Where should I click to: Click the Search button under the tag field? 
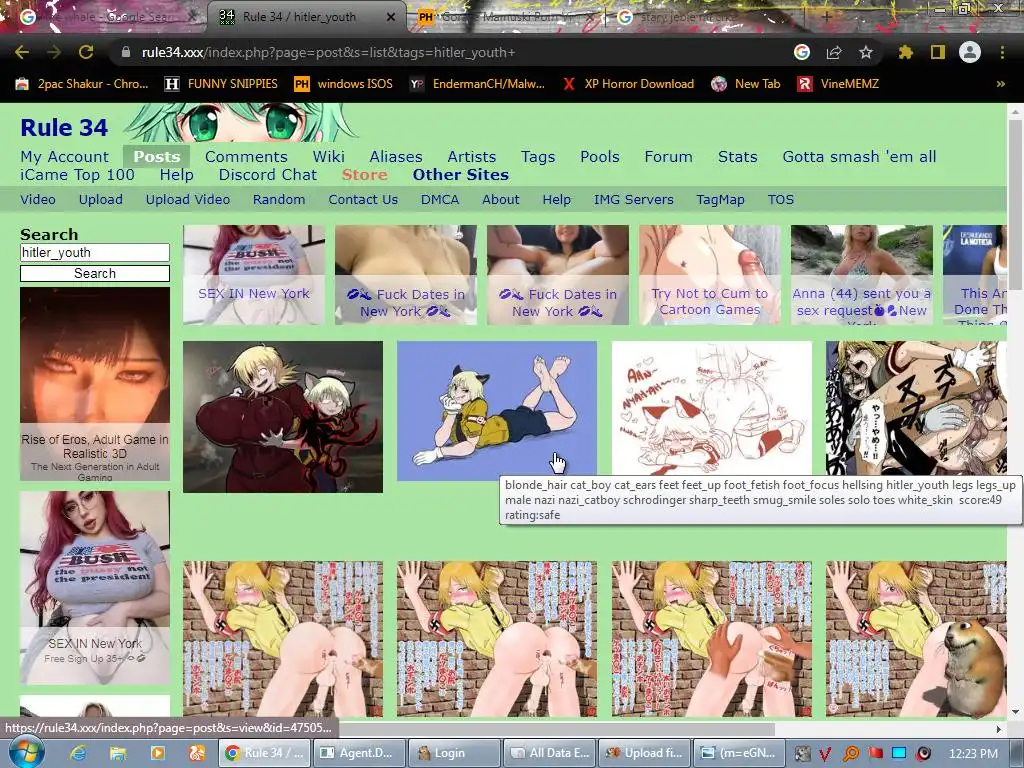(95, 274)
